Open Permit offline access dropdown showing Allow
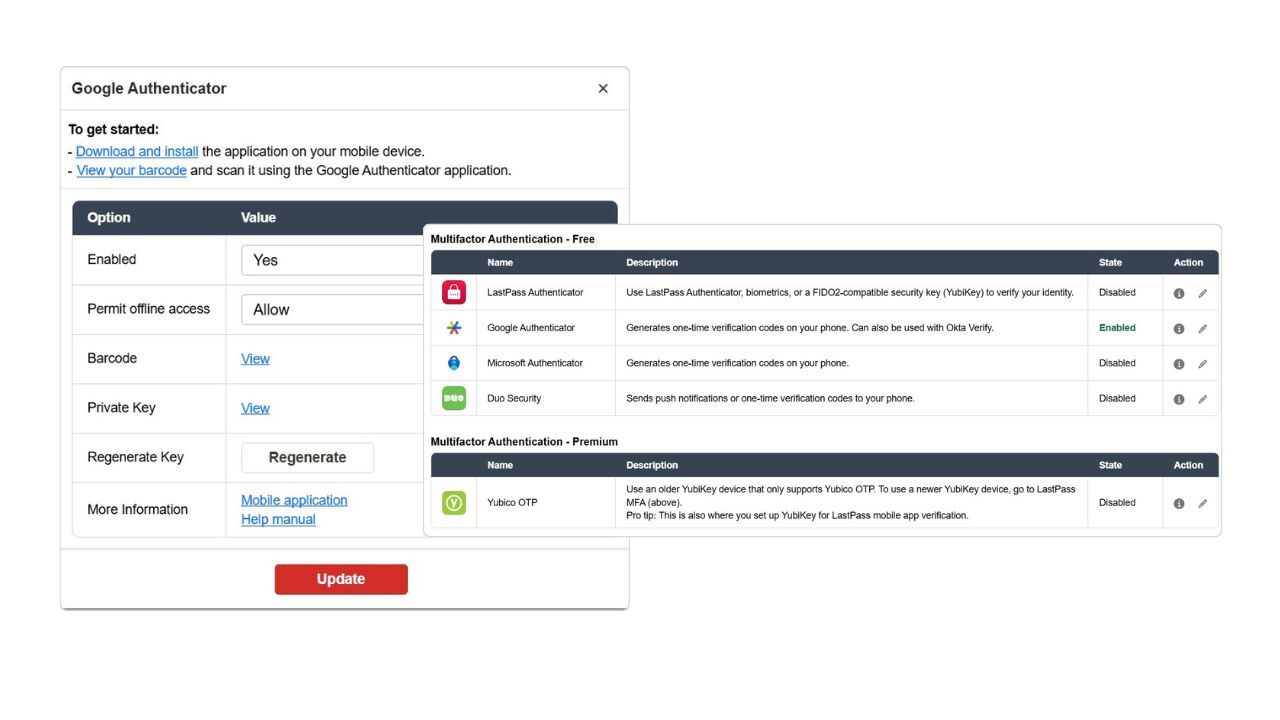This screenshot has width=1280, height=720. click(x=332, y=309)
